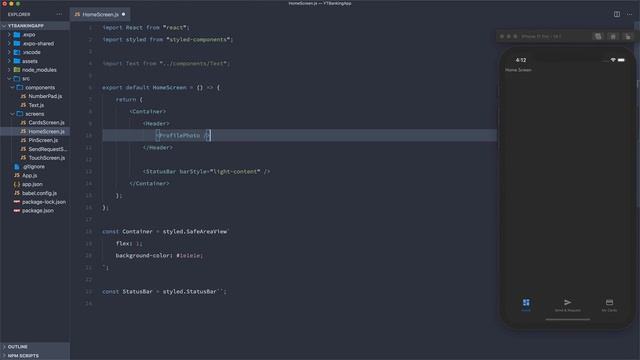Click the simulator window title iPhone 11 Pro
This screenshot has width=640, height=360.
[541, 36]
